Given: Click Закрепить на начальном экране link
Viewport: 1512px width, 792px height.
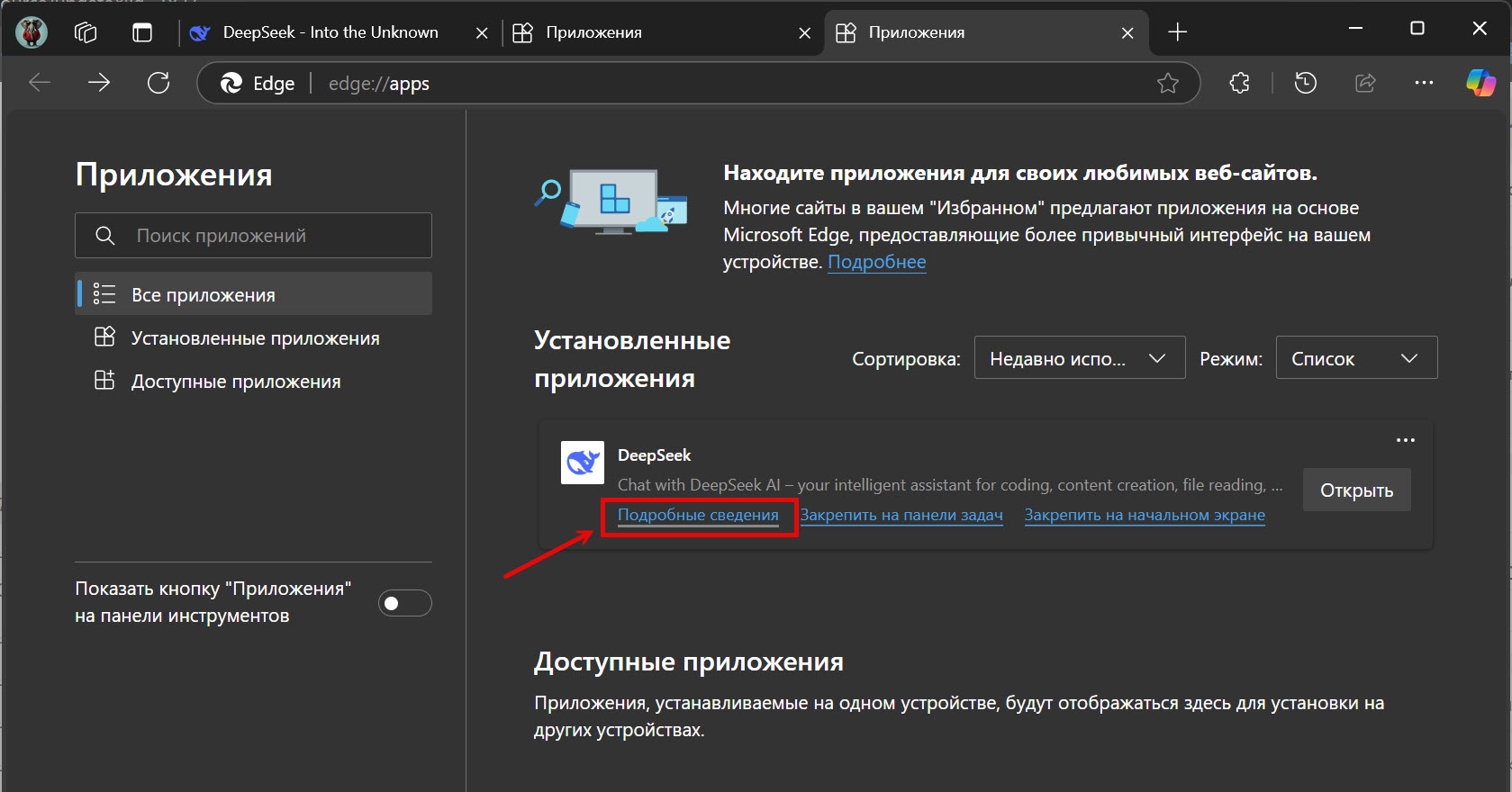Looking at the screenshot, I should click(1145, 515).
